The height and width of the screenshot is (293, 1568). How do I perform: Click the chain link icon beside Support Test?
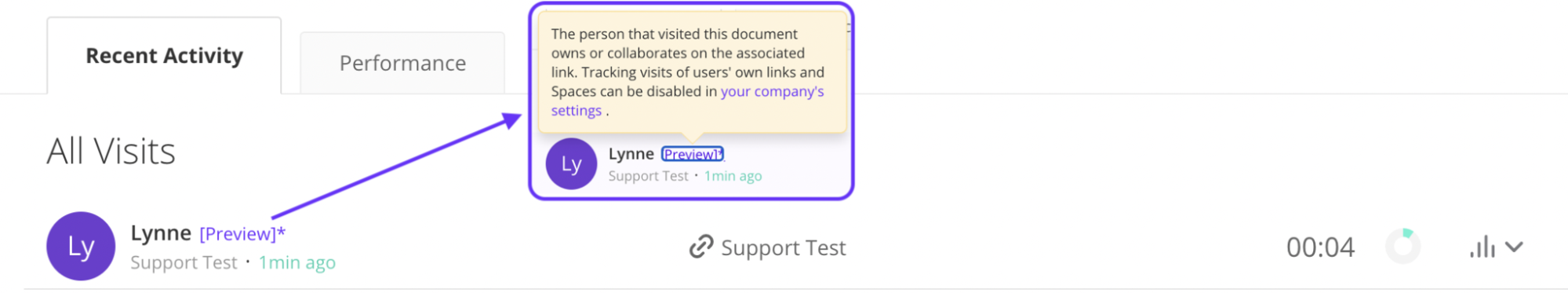tap(700, 247)
